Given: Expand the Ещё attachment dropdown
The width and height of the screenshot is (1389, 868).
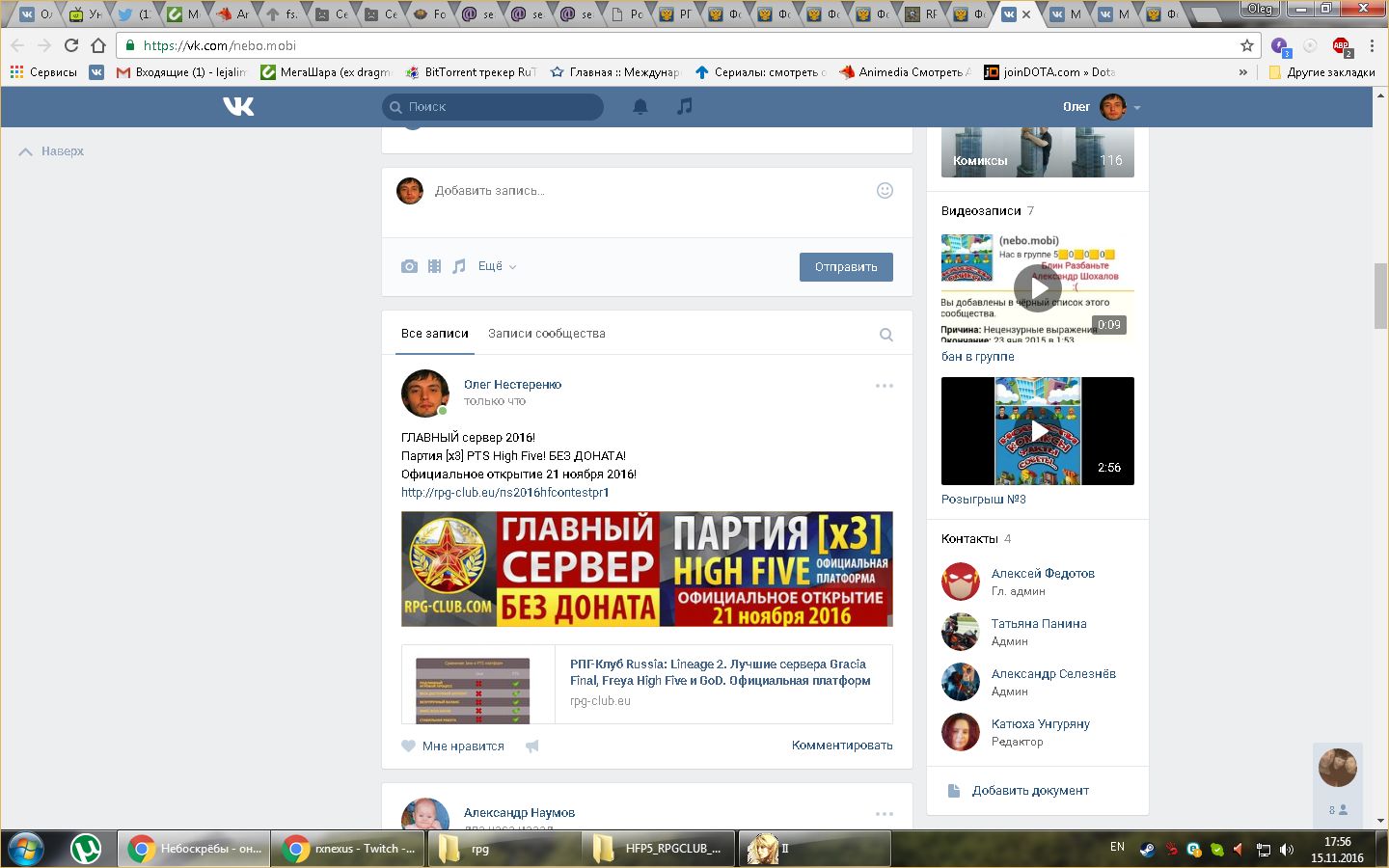Looking at the screenshot, I should [497, 266].
